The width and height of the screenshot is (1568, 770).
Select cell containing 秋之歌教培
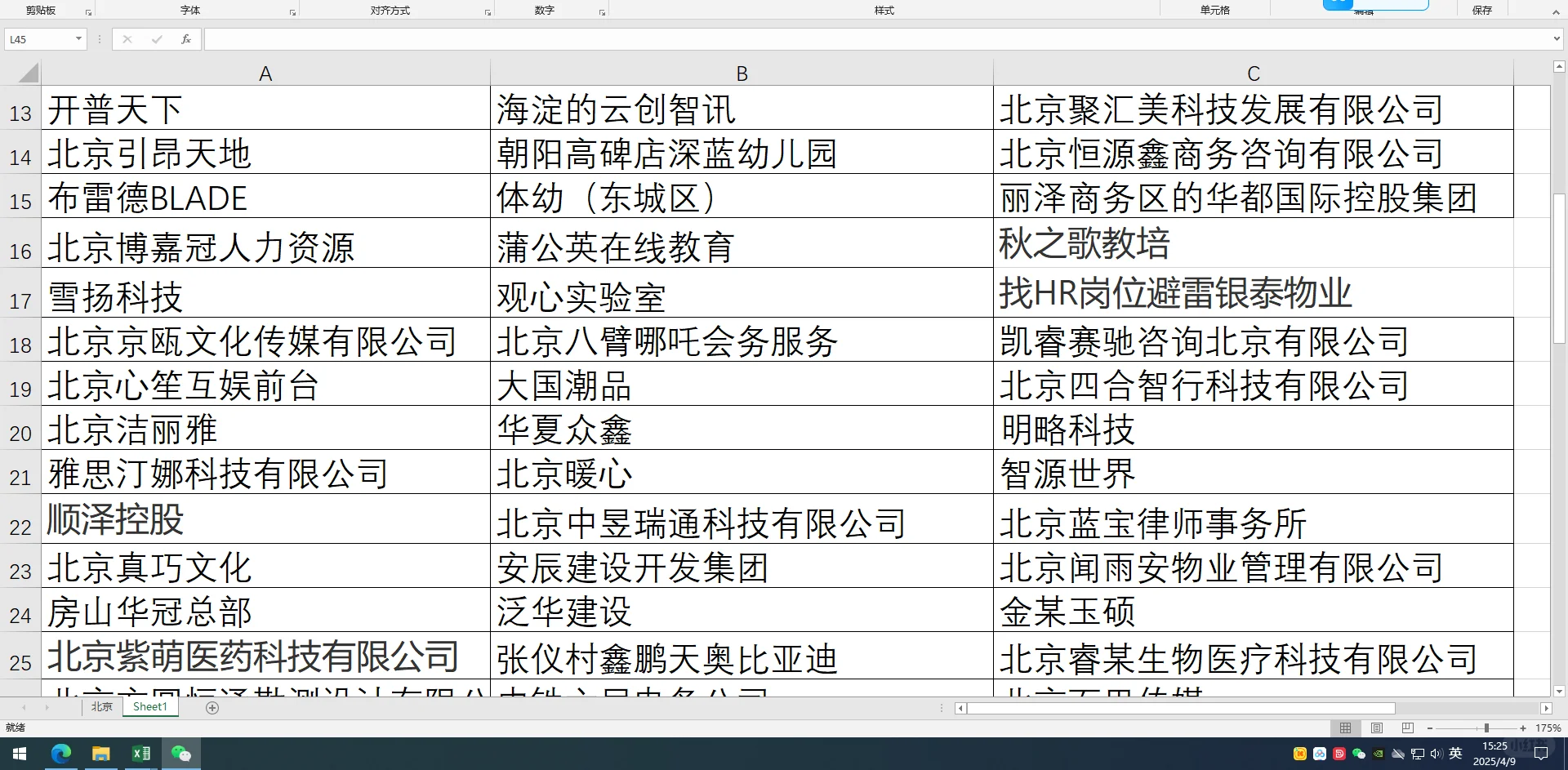[x=1254, y=244]
